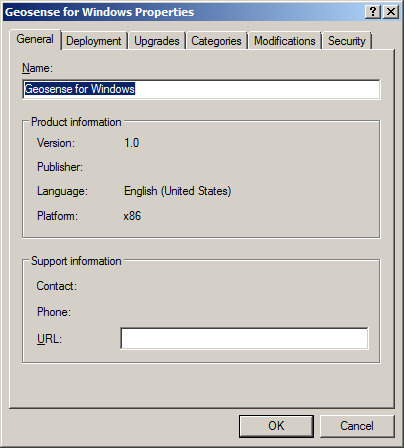Viewport: 404px width, 448px height.
Task: Click the Support information group heading
Action: tap(76, 261)
